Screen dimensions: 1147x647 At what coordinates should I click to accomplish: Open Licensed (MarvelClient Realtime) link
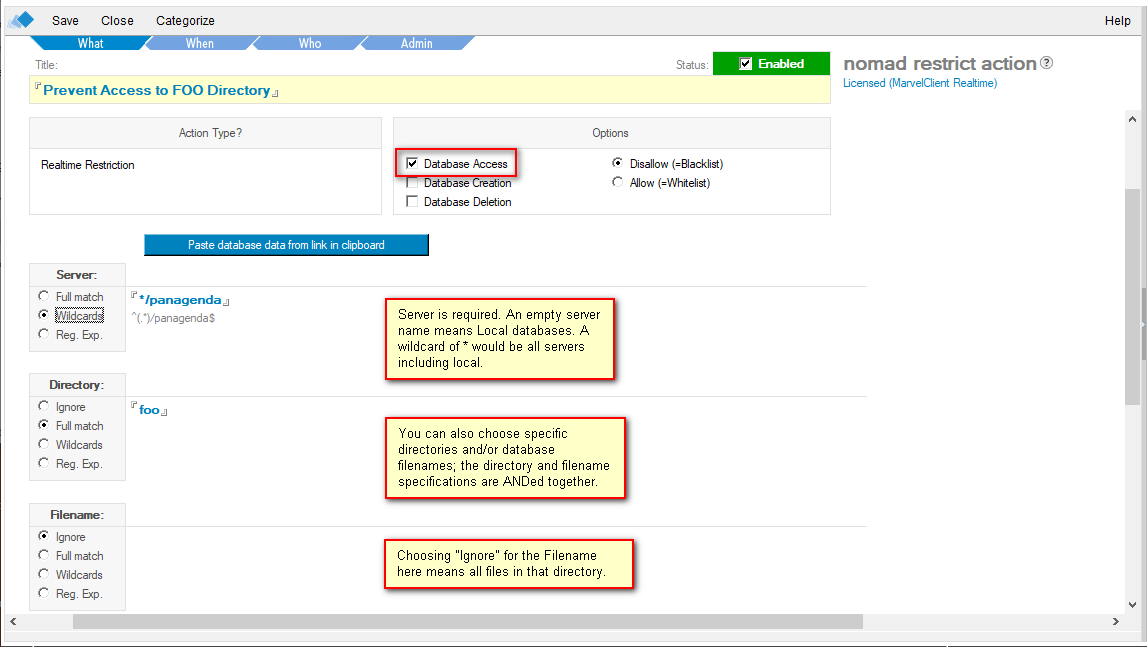point(919,83)
